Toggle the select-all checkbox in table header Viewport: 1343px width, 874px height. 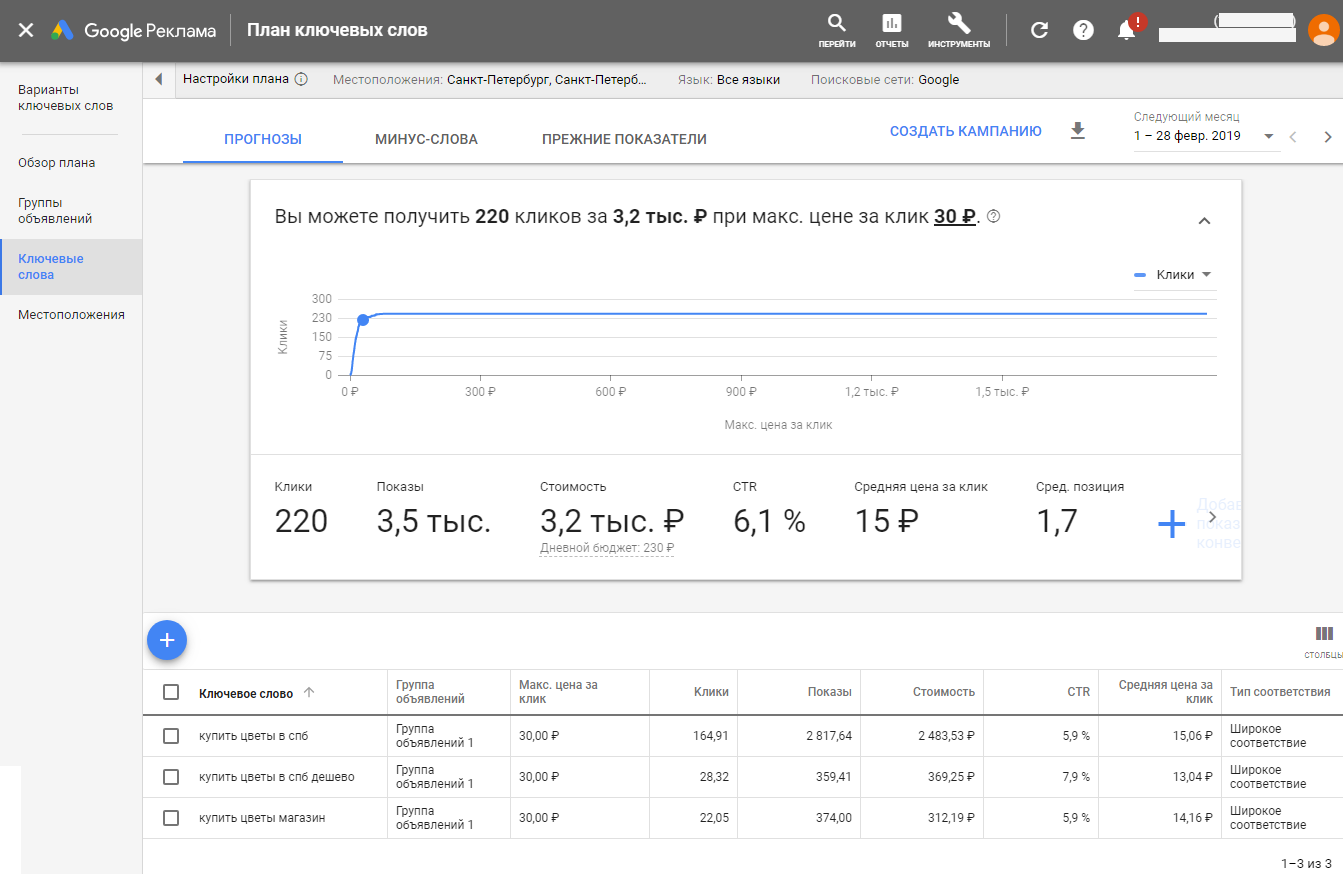click(x=171, y=692)
